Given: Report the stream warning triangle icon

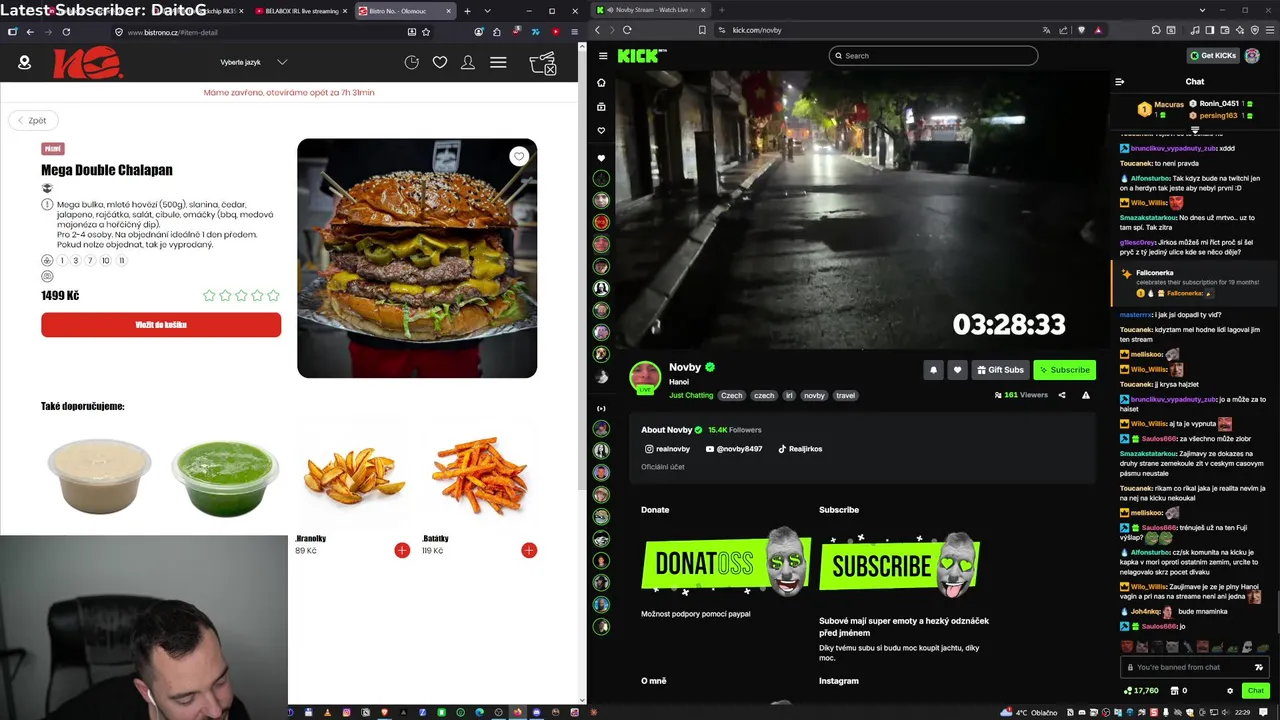Looking at the screenshot, I should pos(1086,395).
